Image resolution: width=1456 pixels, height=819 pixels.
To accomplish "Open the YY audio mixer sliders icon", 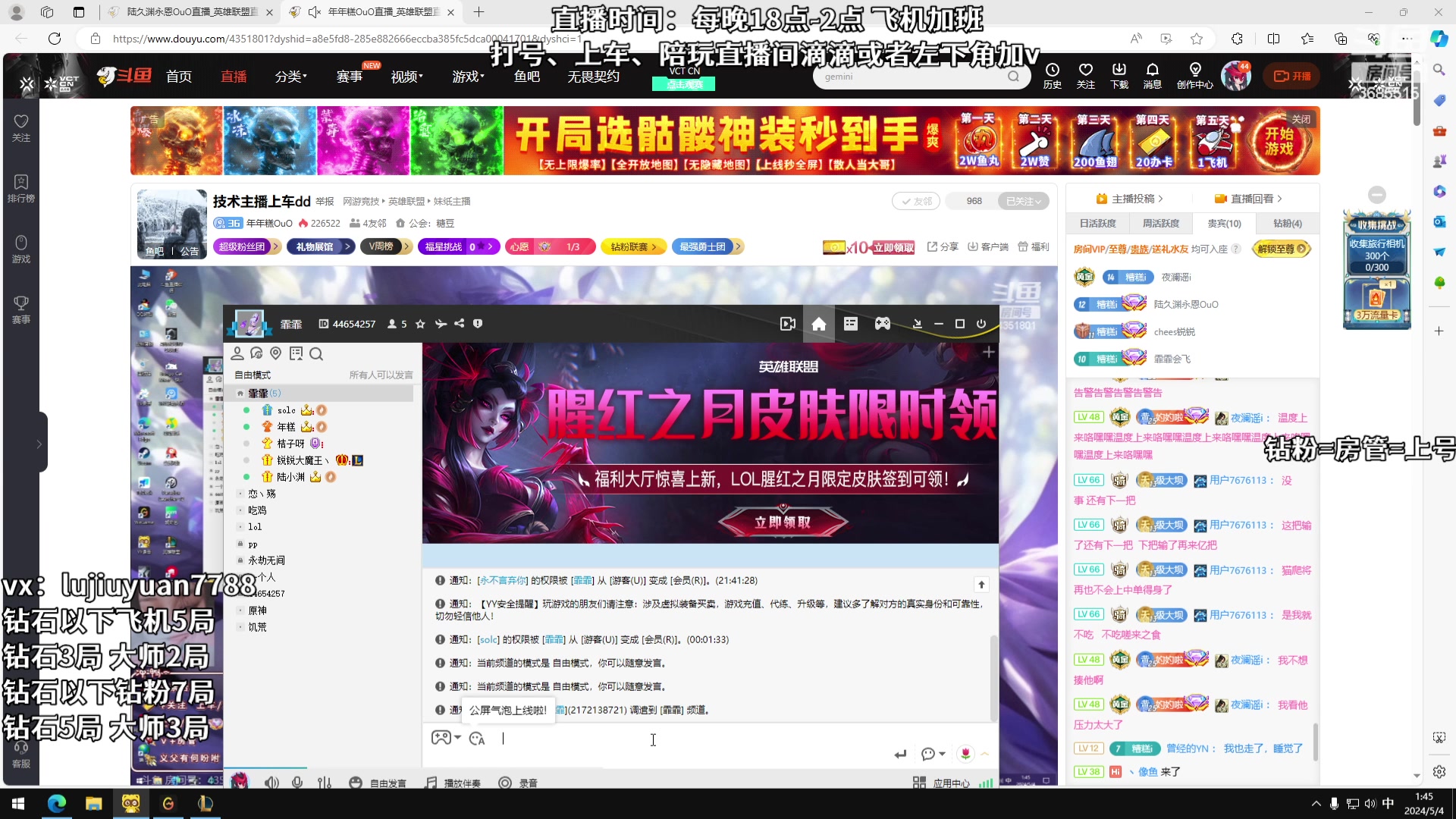I will (x=325, y=783).
